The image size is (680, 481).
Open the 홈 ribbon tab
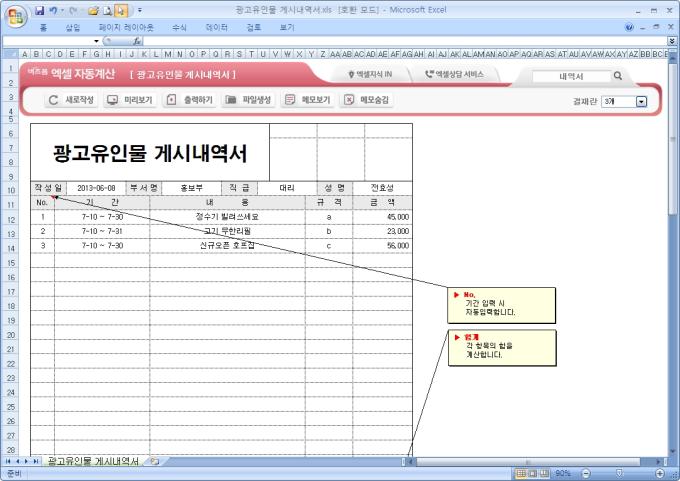pyautogui.click(x=43, y=28)
